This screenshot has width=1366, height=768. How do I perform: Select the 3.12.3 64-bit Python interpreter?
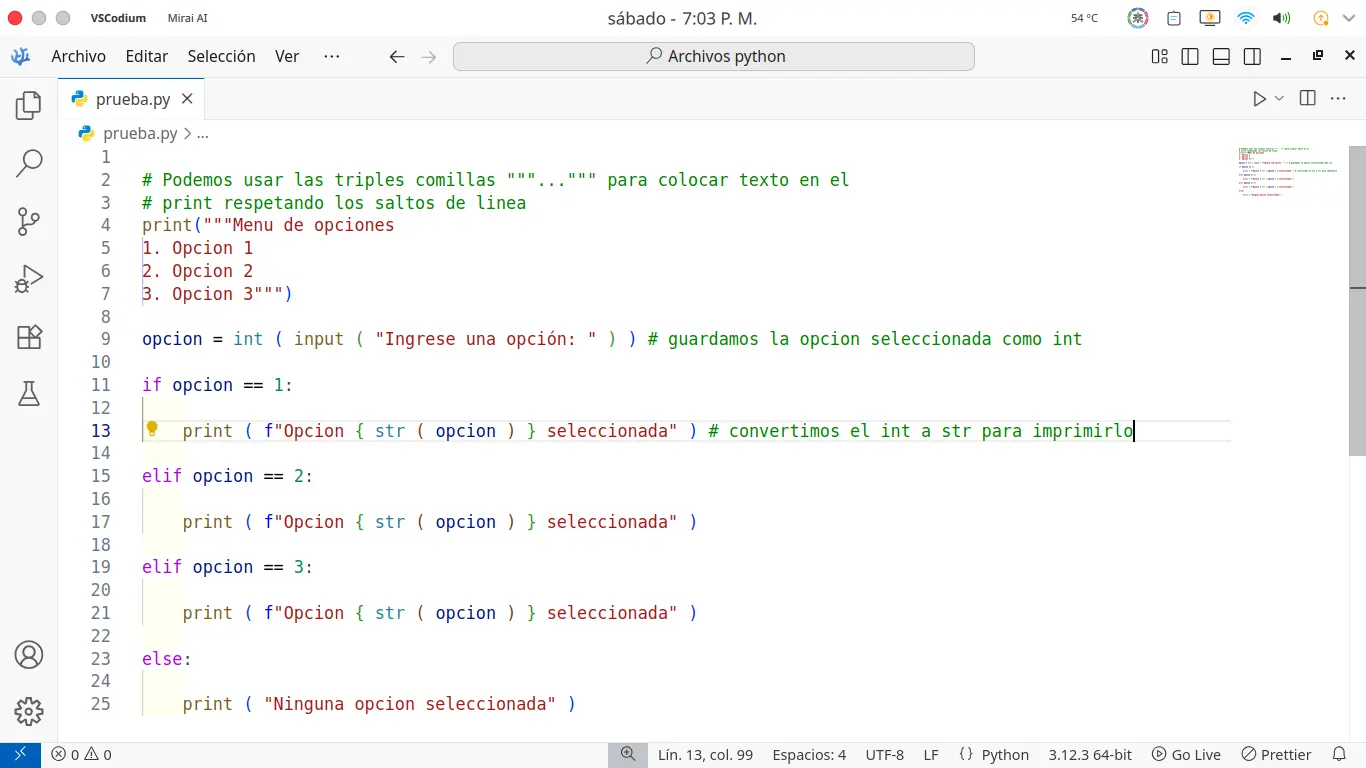pos(1090,755)
